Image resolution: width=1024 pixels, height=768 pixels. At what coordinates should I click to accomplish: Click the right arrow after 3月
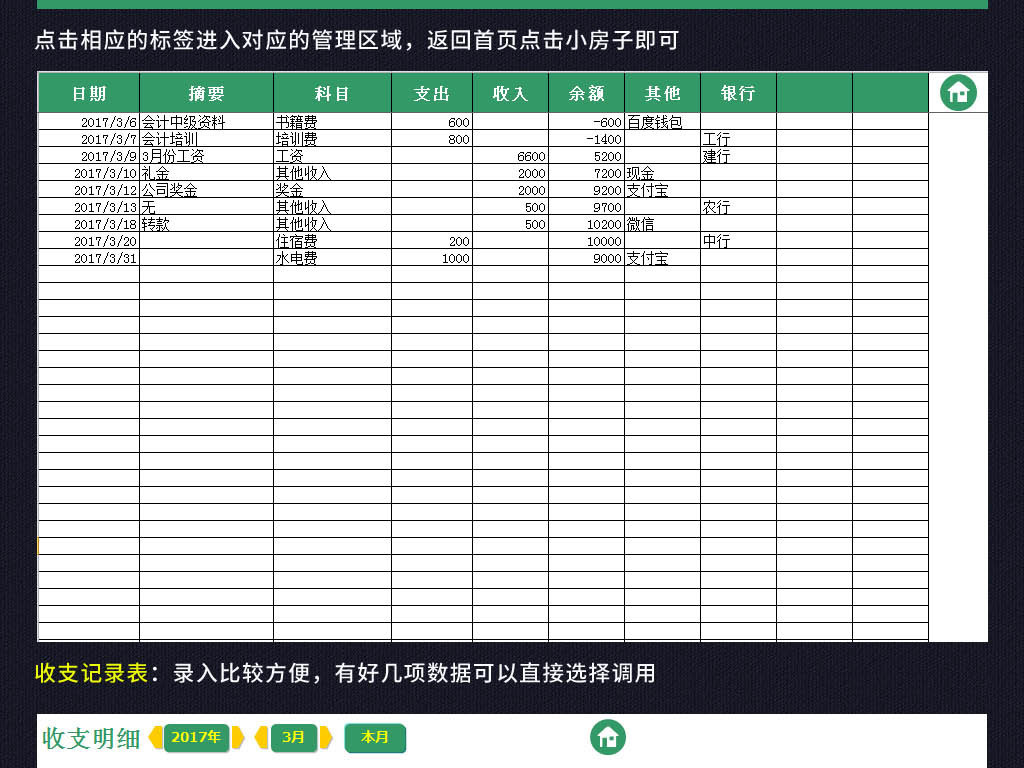click(x=325, y=737)
